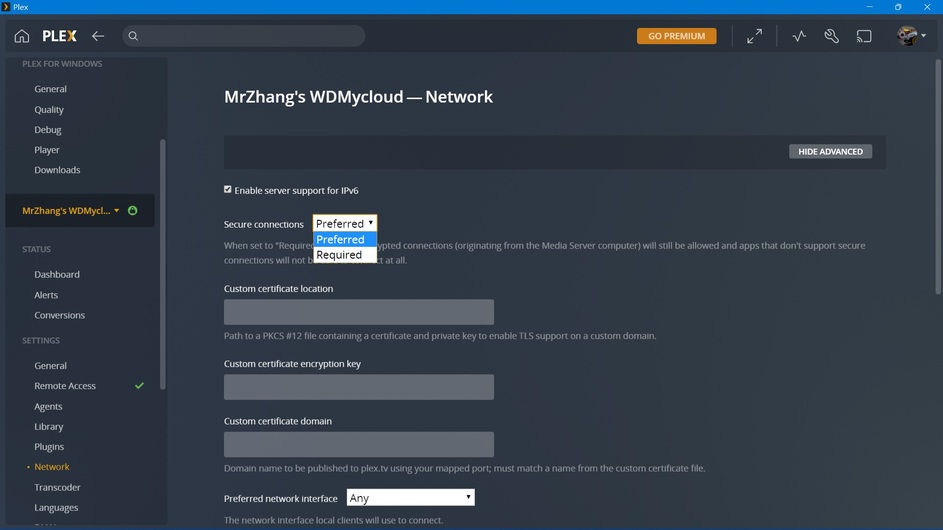
Task: Open the user avatar account menu
Action: 911,36
